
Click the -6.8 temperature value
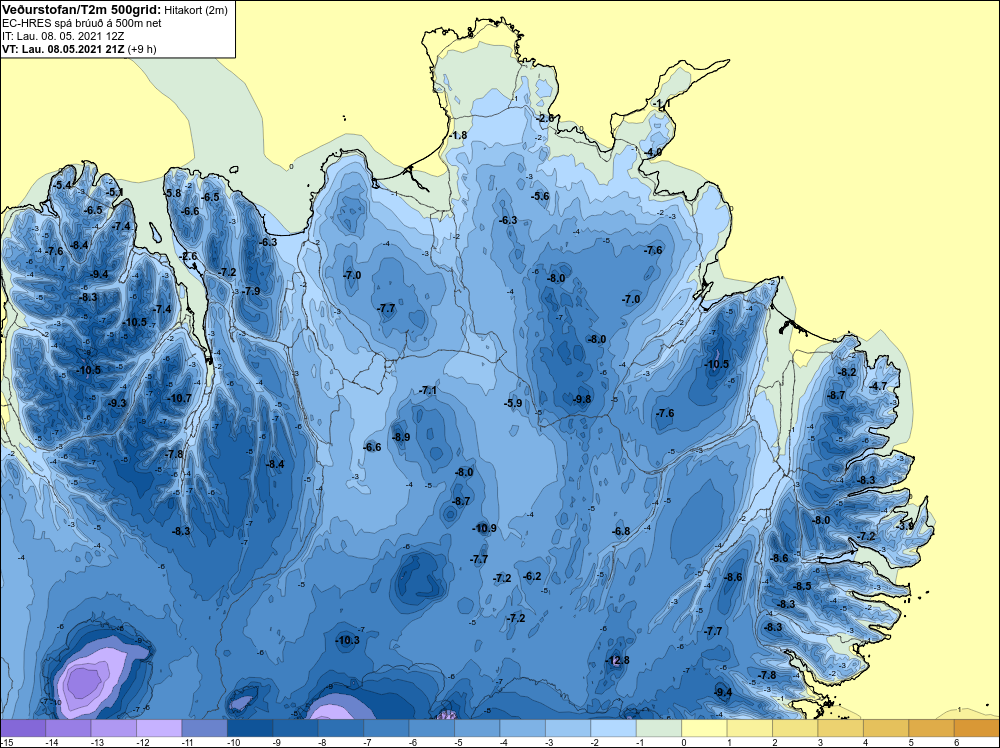click(621, 531)
